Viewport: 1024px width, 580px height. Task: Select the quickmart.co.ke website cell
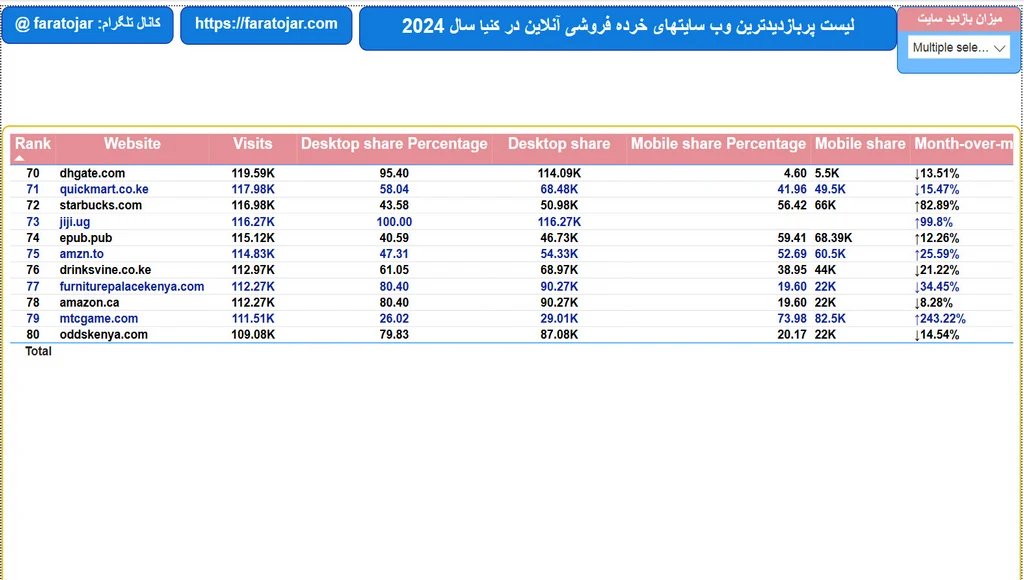click(104, 189)
